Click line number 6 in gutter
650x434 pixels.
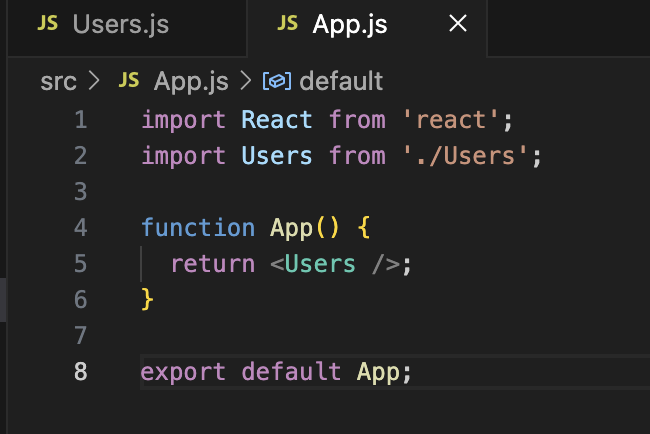pyautogui.click(x=80, y=300)
